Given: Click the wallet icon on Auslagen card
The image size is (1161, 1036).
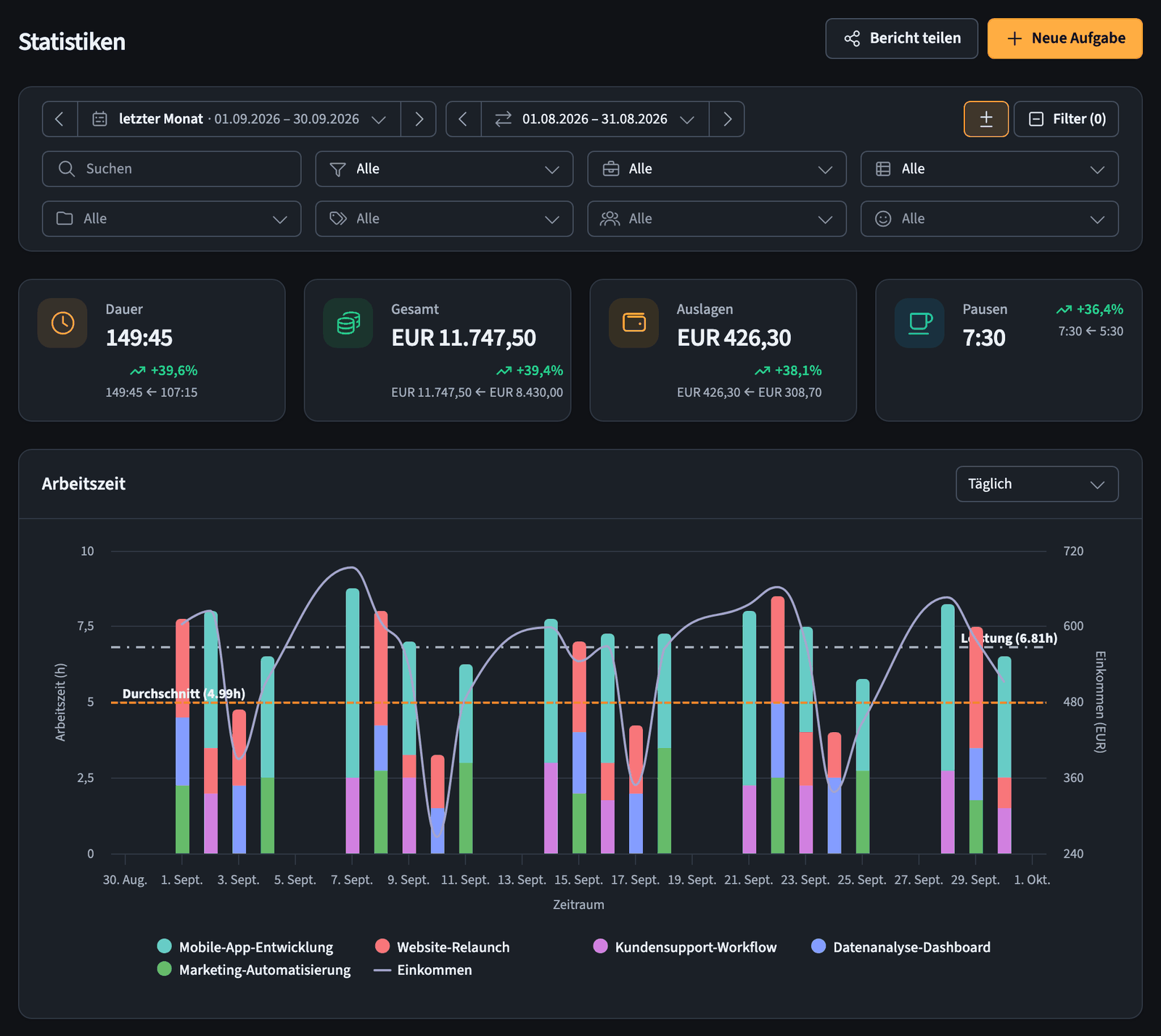Looking at the screenshot, I should click(x=634, y=323).
